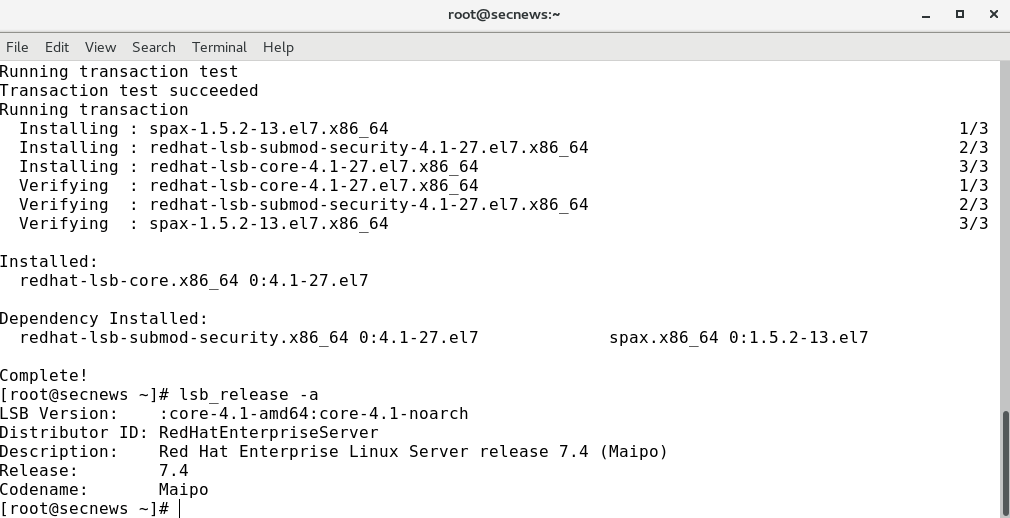Open the Help menu
This screenshot has width=1010, height=518.
point(278,47)
